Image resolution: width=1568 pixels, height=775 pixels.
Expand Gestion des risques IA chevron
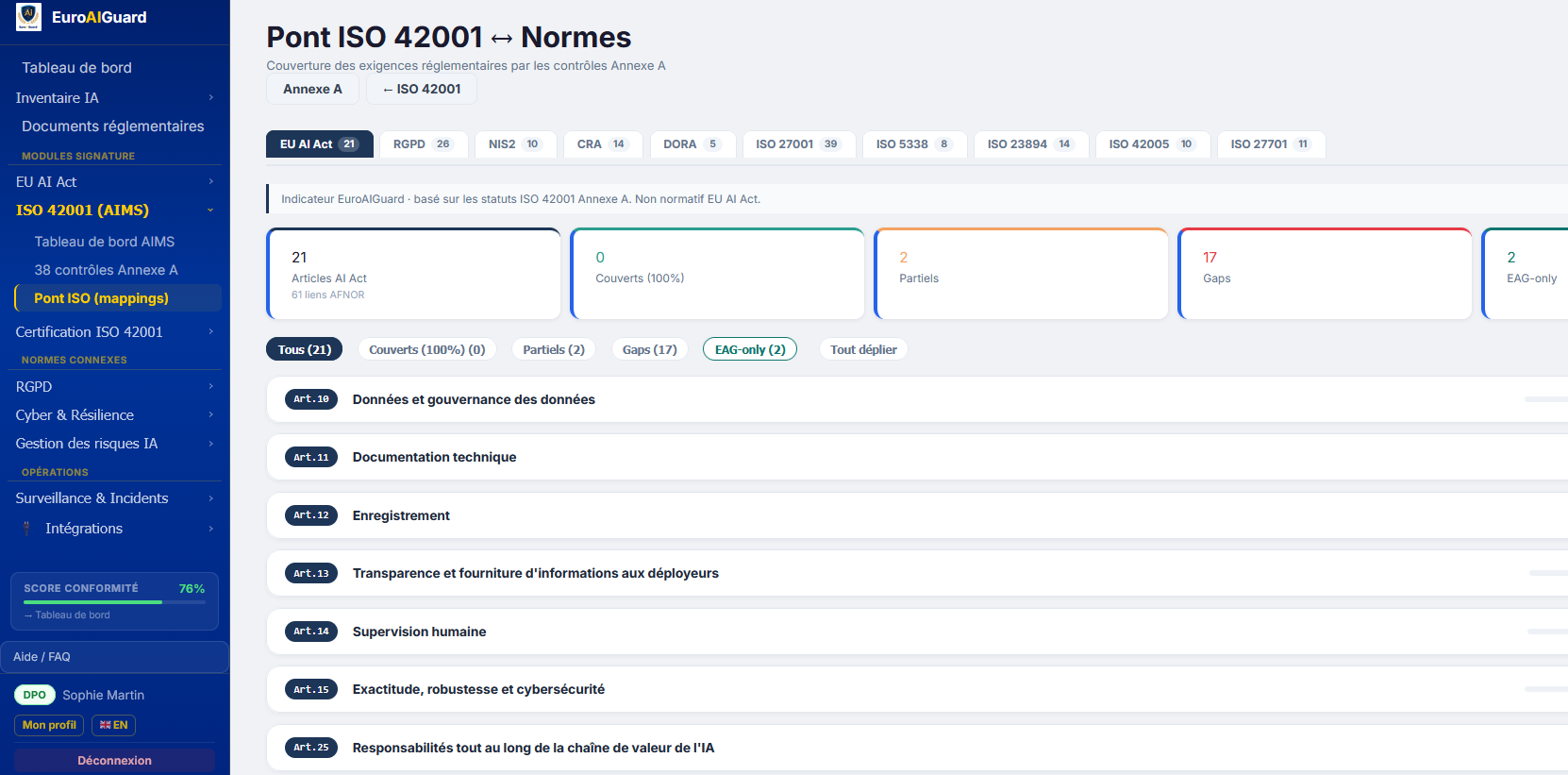210,444
